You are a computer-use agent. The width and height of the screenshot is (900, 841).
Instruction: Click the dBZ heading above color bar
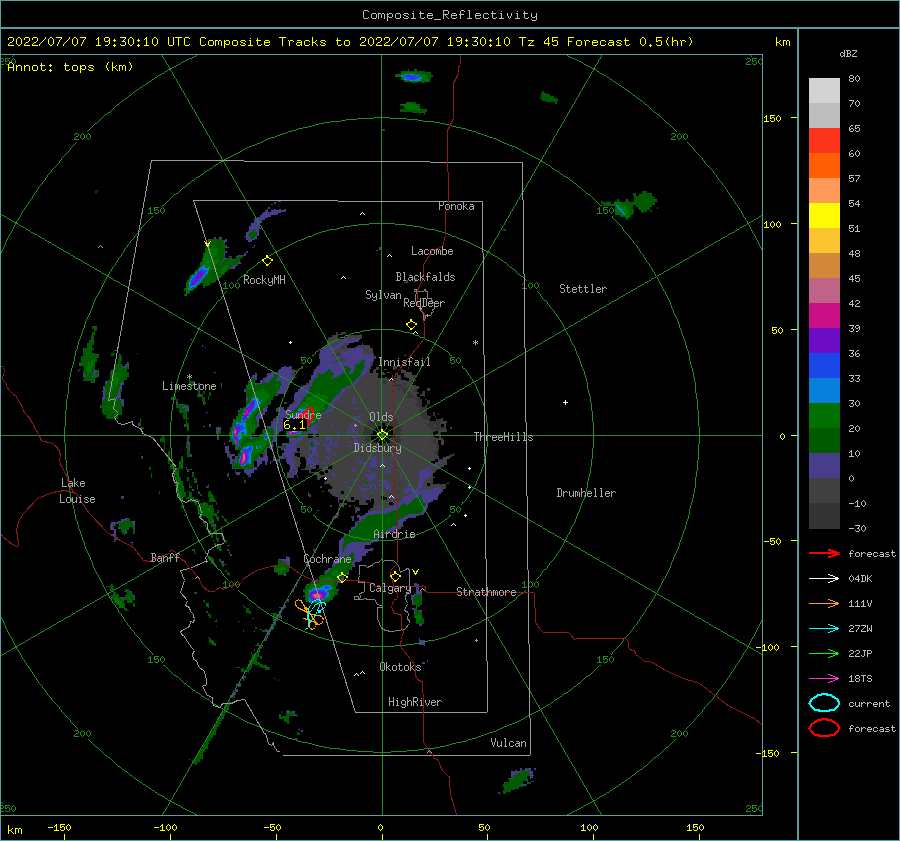[x=848, y=53]
